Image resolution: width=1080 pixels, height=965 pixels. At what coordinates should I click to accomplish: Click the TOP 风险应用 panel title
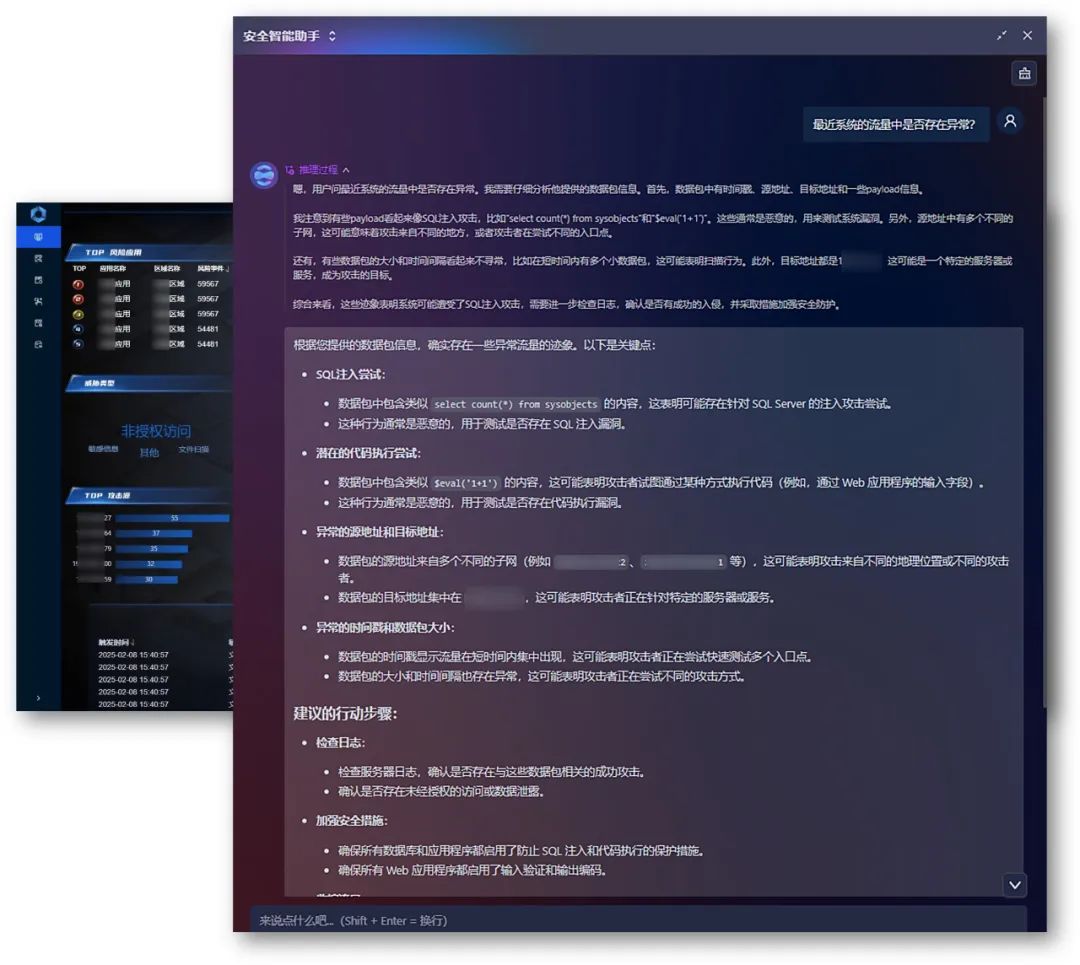tap(113, 253)
